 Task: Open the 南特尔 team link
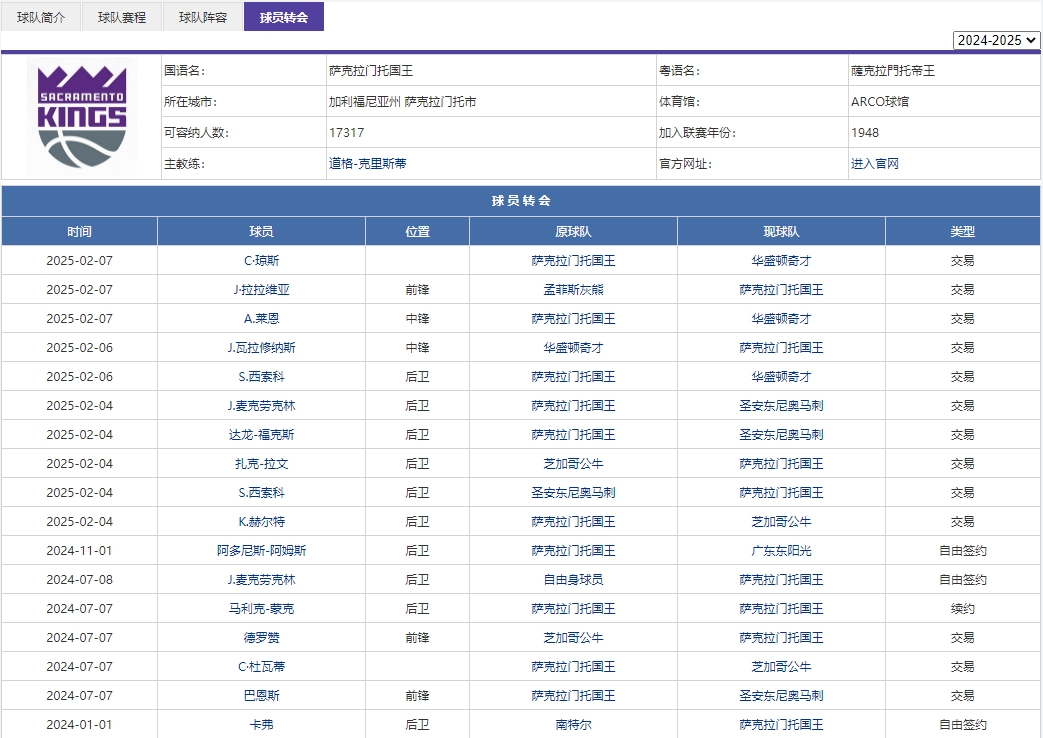click(x=571, y=724)
